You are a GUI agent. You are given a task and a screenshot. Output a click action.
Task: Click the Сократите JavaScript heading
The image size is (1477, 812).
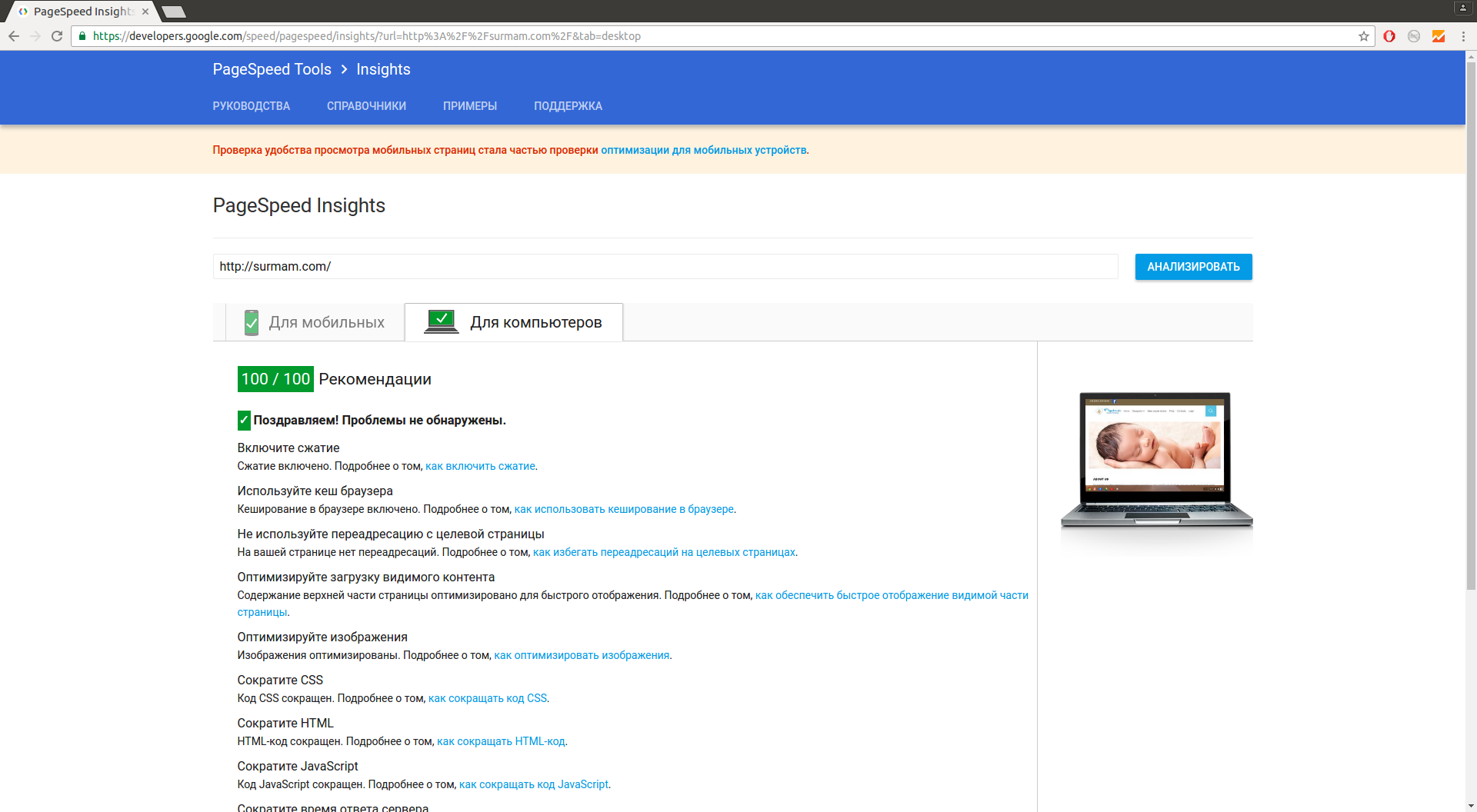click(298, 766)
